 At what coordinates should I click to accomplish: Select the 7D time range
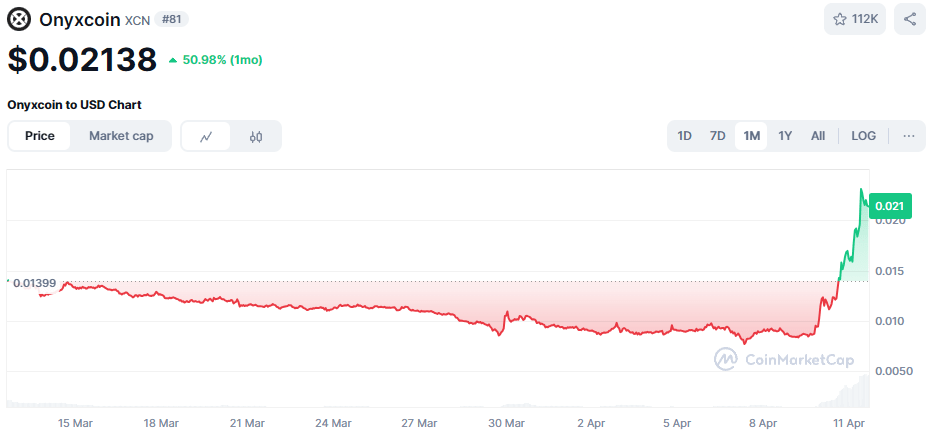tap(717, 136)
